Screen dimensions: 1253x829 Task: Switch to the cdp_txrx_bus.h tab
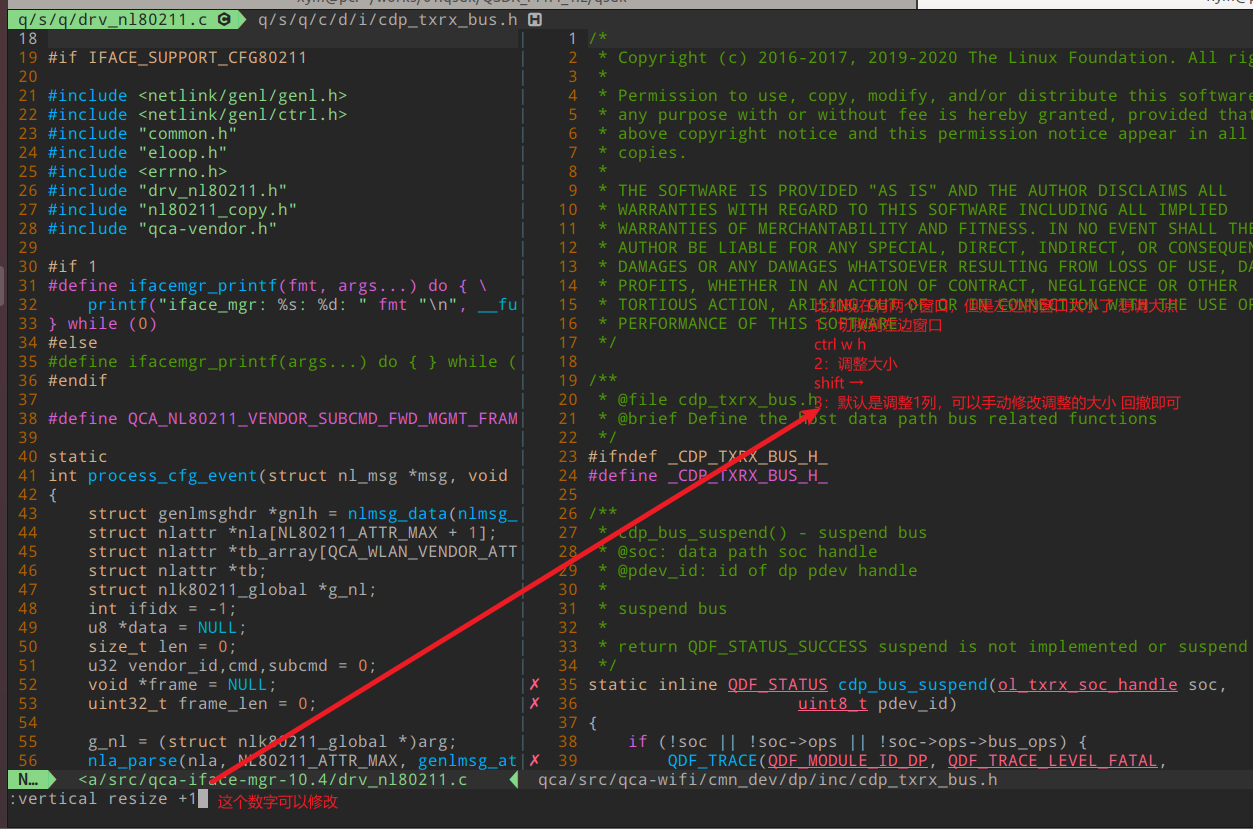399,18
